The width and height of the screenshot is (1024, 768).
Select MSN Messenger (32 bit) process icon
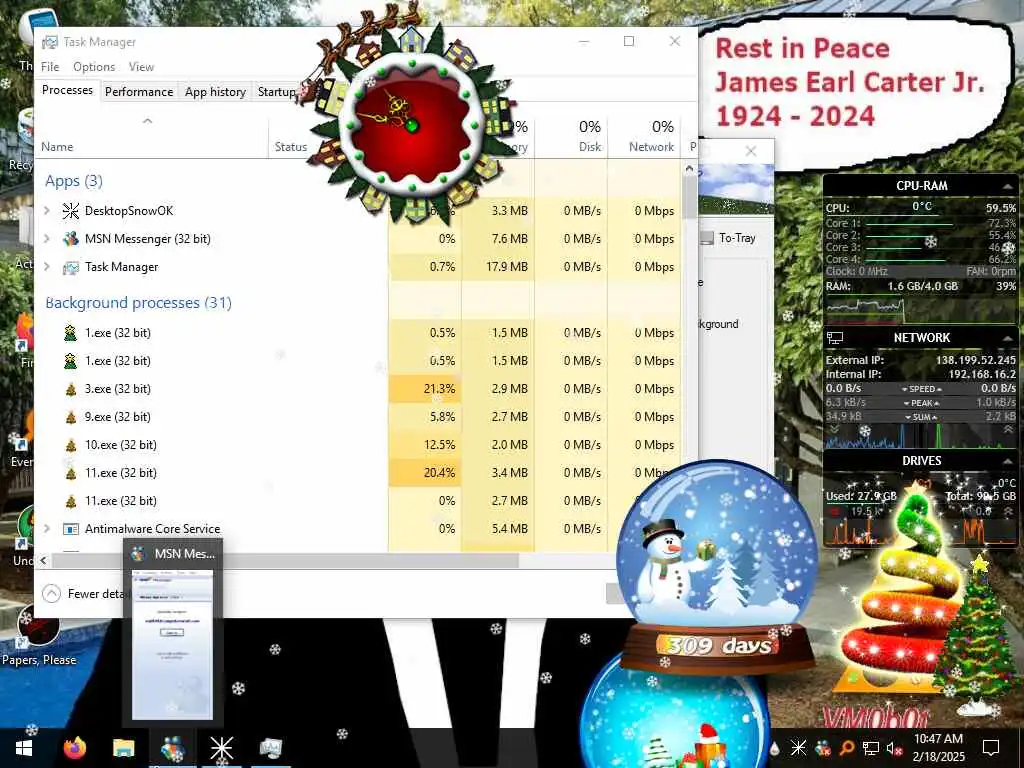click(x=71, y=238)
